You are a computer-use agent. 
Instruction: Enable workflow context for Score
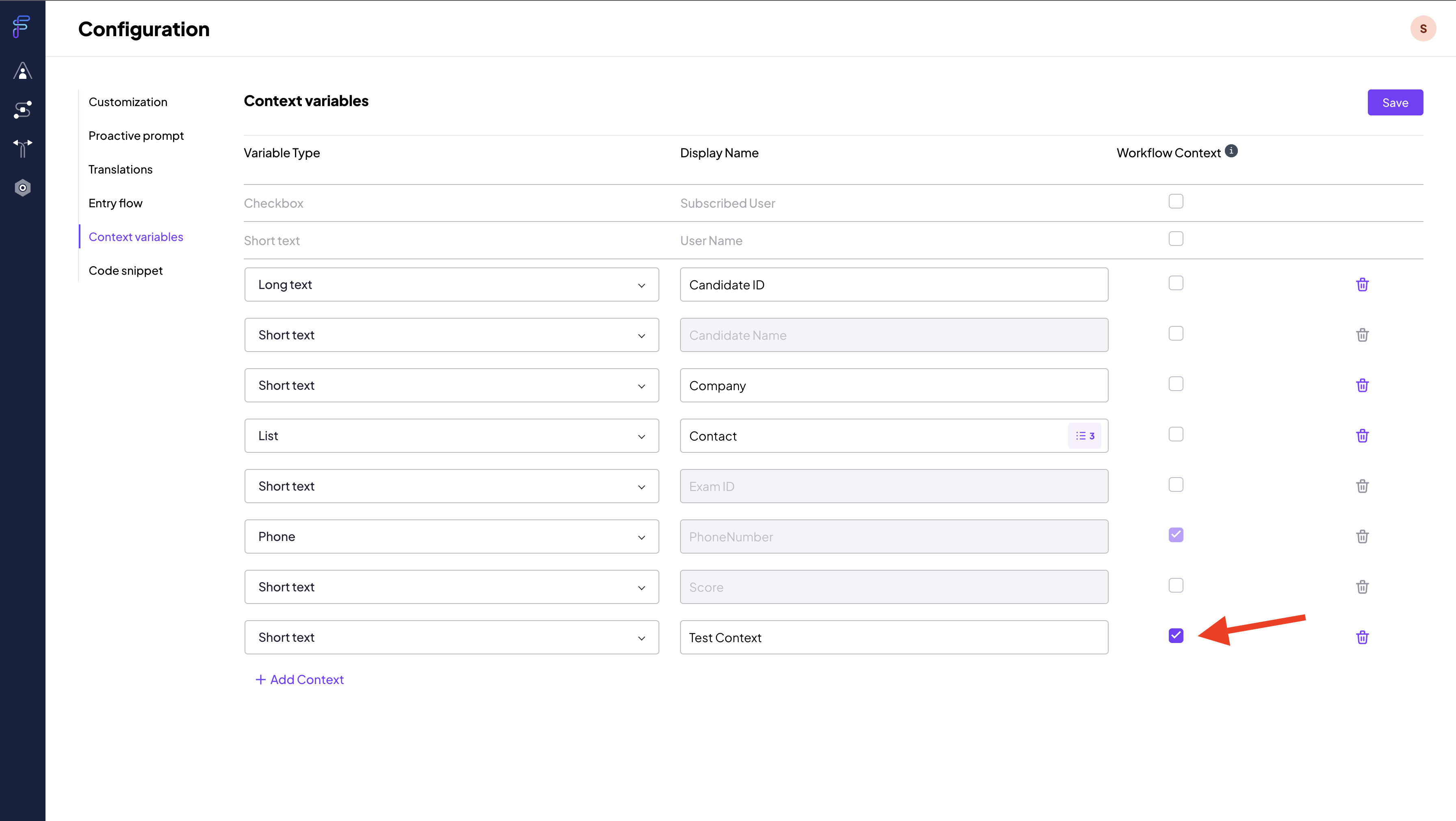(x=1176, y=584)
